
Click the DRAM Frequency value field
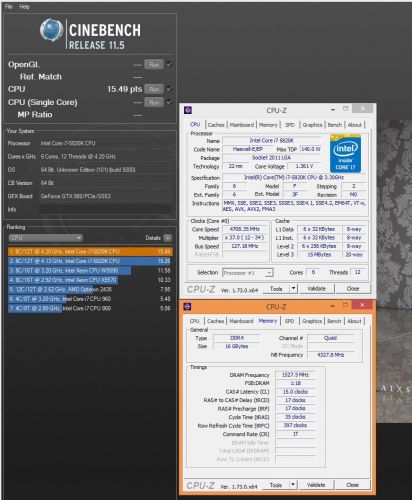pyautogui.click(x=295, y=375)
